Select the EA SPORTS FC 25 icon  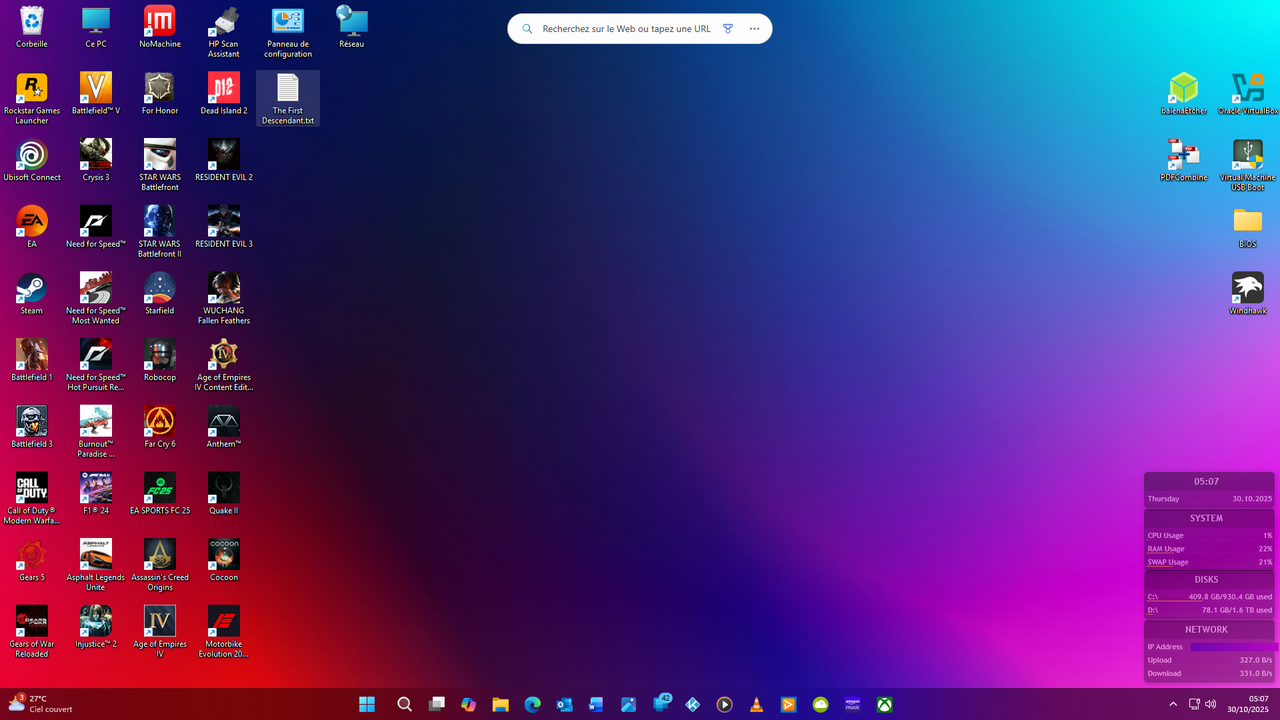tap(160, 494)
